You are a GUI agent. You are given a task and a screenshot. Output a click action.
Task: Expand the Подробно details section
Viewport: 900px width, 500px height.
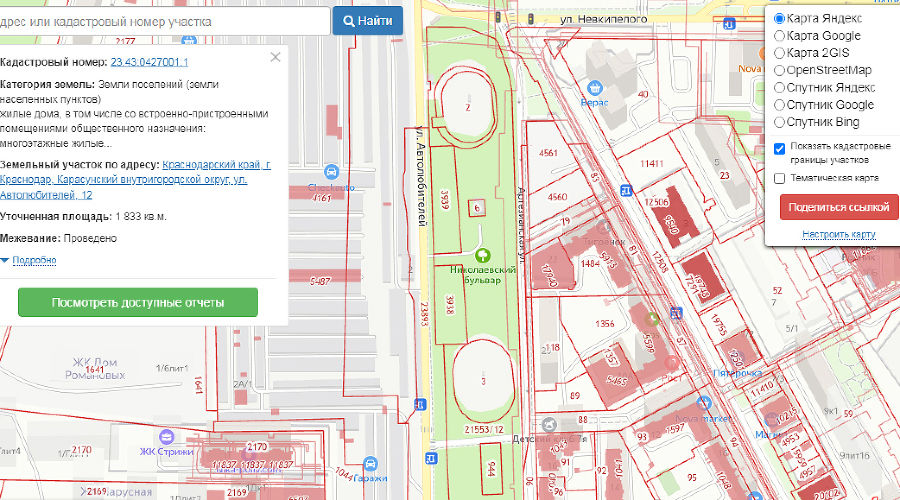tap(28, 261)
